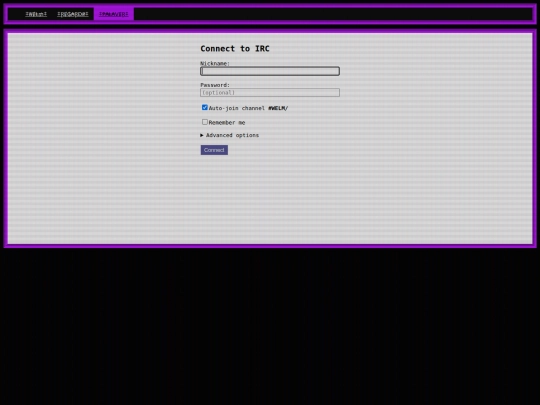
Task: Click the 'Password:' label text
Action: 215,85
